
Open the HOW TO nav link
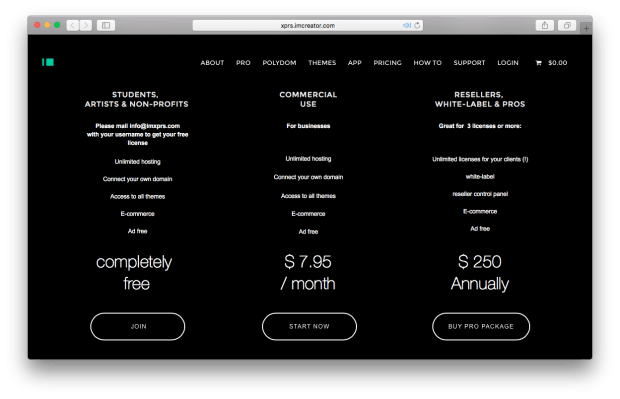[427, 62]
